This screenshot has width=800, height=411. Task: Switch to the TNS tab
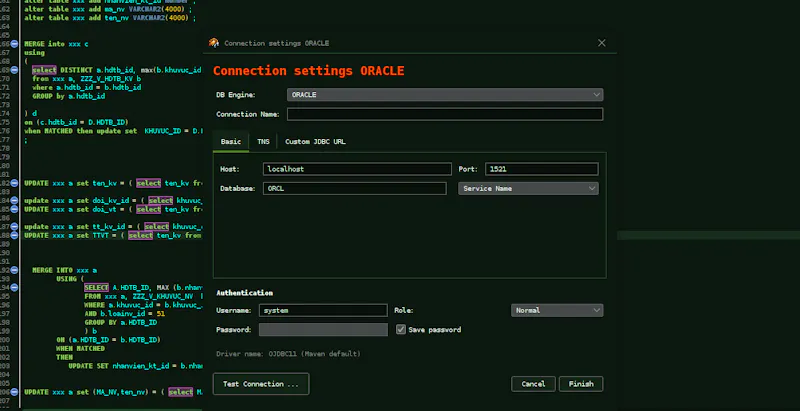[x=263, y=142]
